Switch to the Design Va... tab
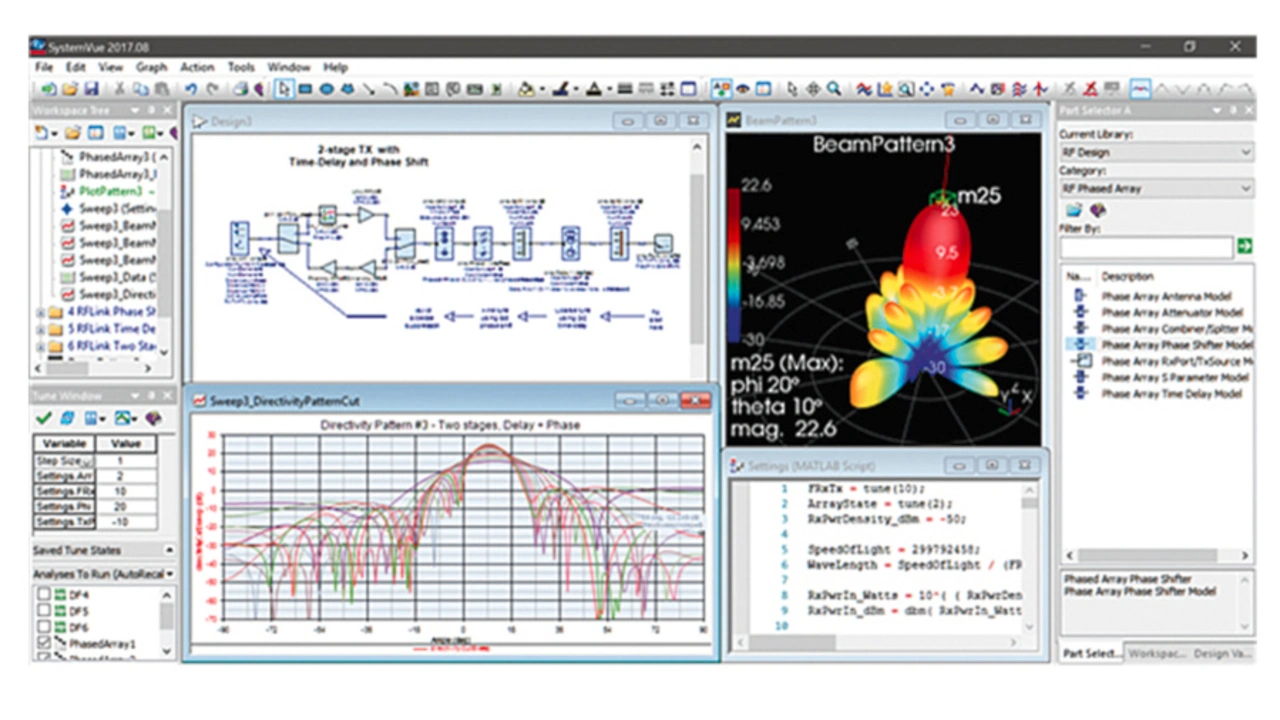1280x720 pixels. [1222, 653]
